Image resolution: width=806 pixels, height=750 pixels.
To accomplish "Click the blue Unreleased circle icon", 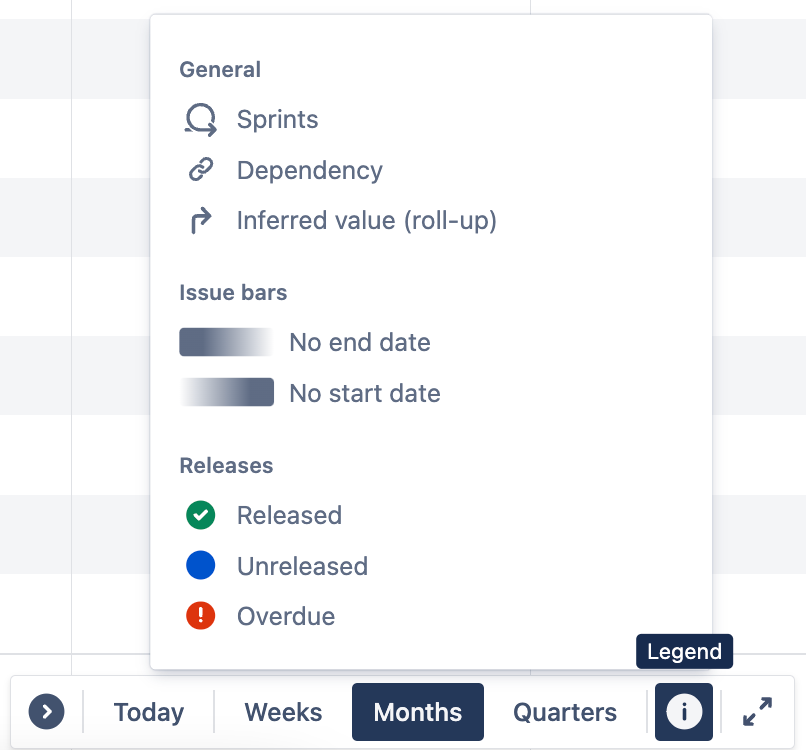I will pos(200,565).
